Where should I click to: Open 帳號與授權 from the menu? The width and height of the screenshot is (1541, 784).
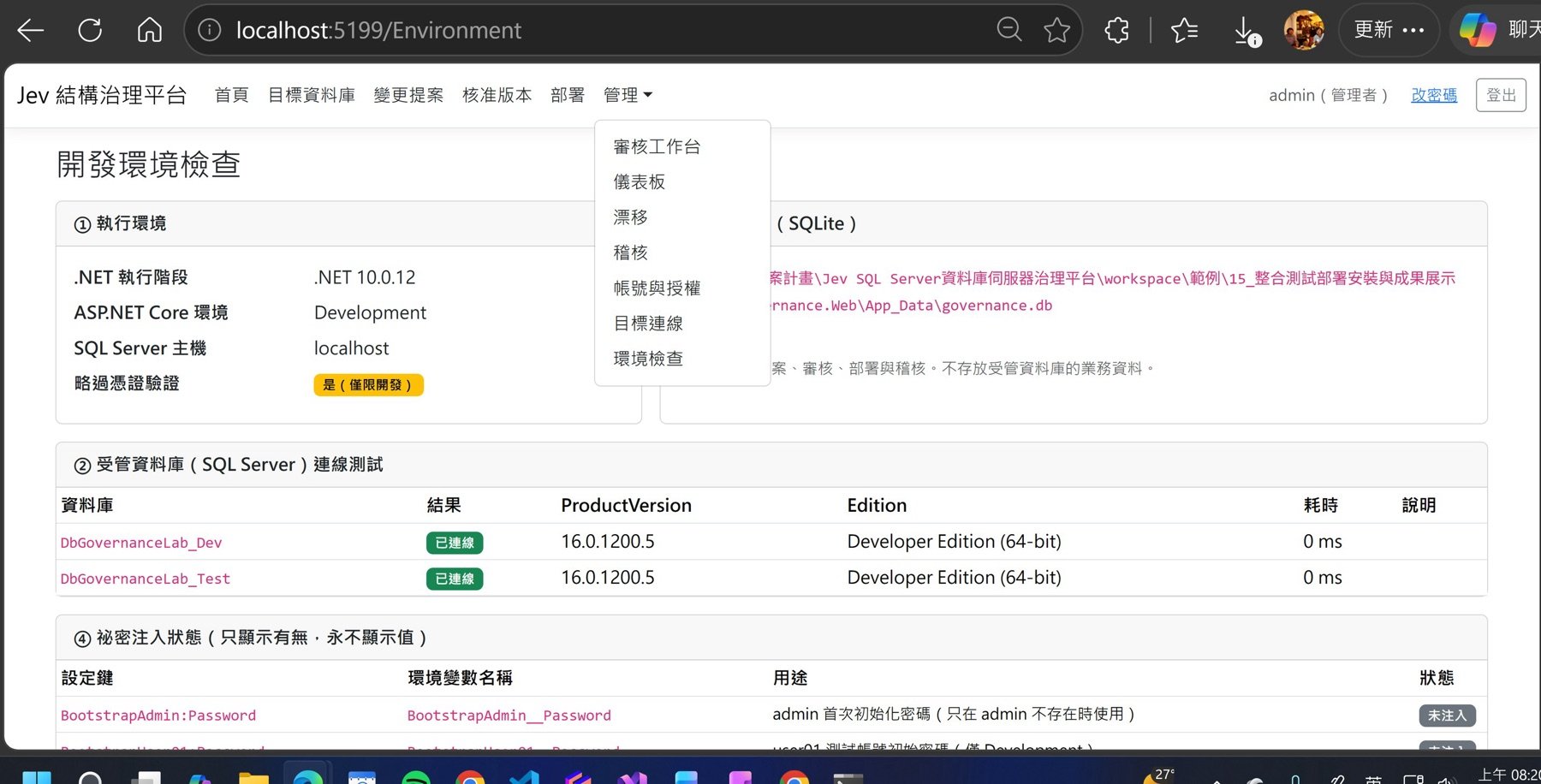(x=682, y=288)
